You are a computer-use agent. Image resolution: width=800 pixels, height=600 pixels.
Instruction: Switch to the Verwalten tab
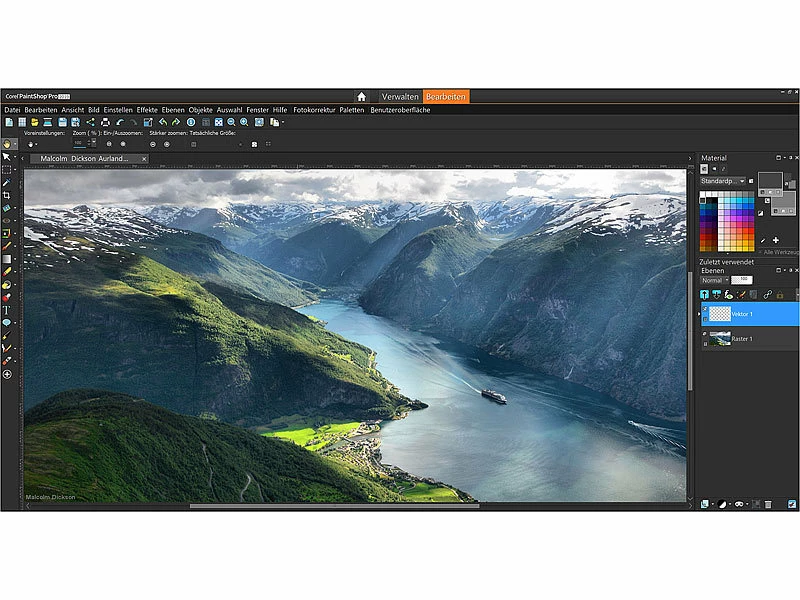(x=400, y=97)
